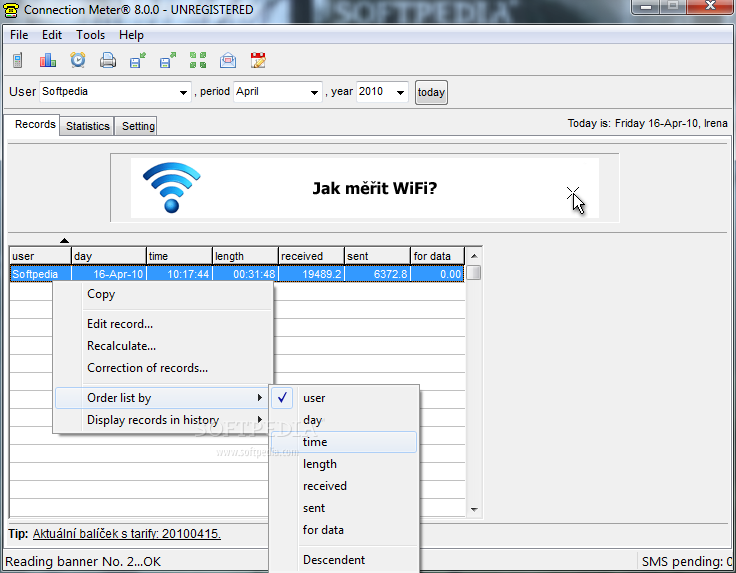Click the day column header
Image resolution: width=736 pixels, height=573 pixels.
coord(109,256)
